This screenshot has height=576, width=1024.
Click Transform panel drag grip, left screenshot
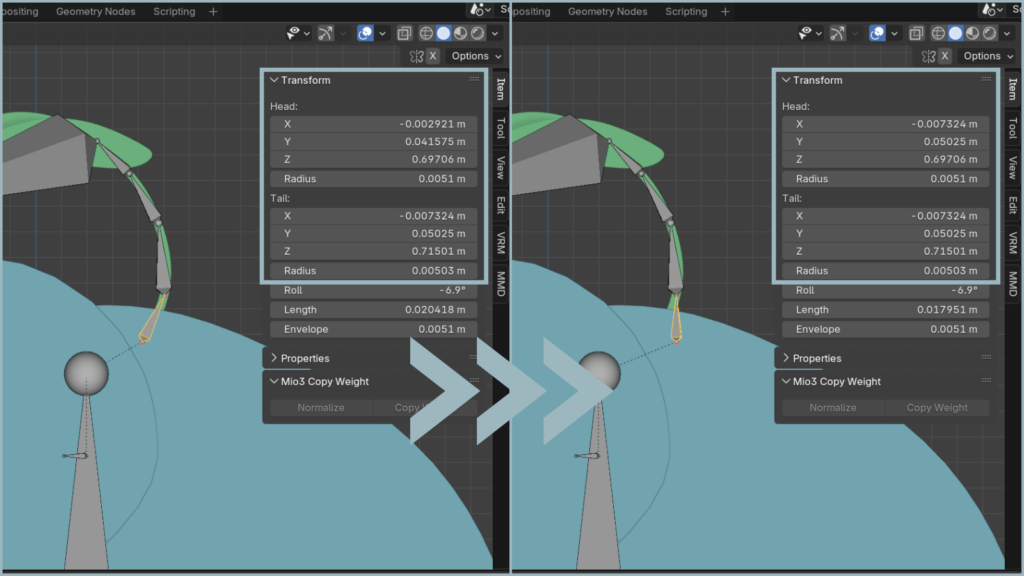tap(474, 79)
